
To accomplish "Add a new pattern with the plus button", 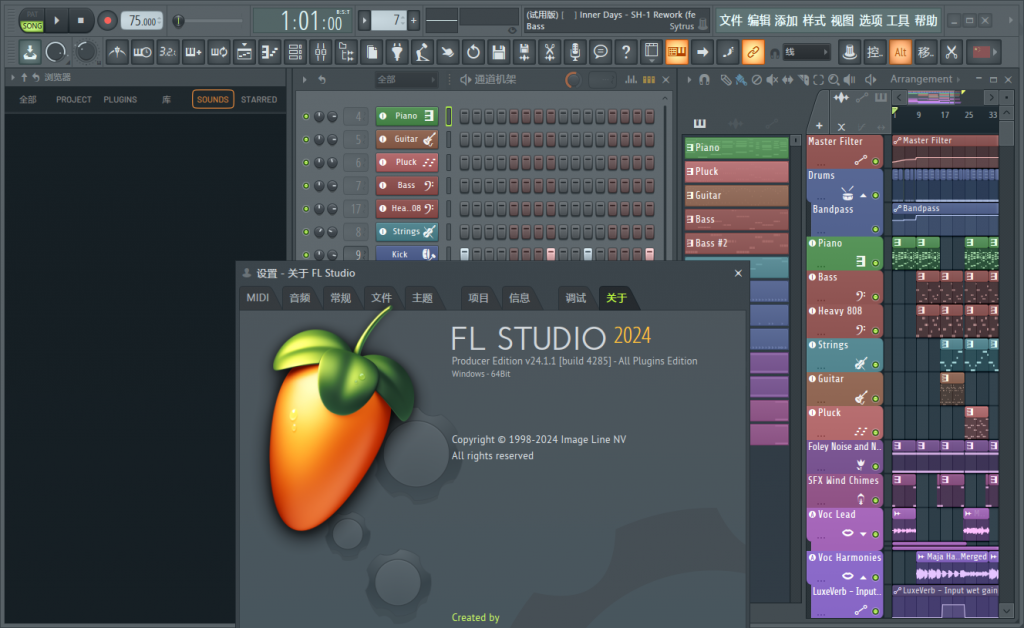I will [x=413, y=21].
